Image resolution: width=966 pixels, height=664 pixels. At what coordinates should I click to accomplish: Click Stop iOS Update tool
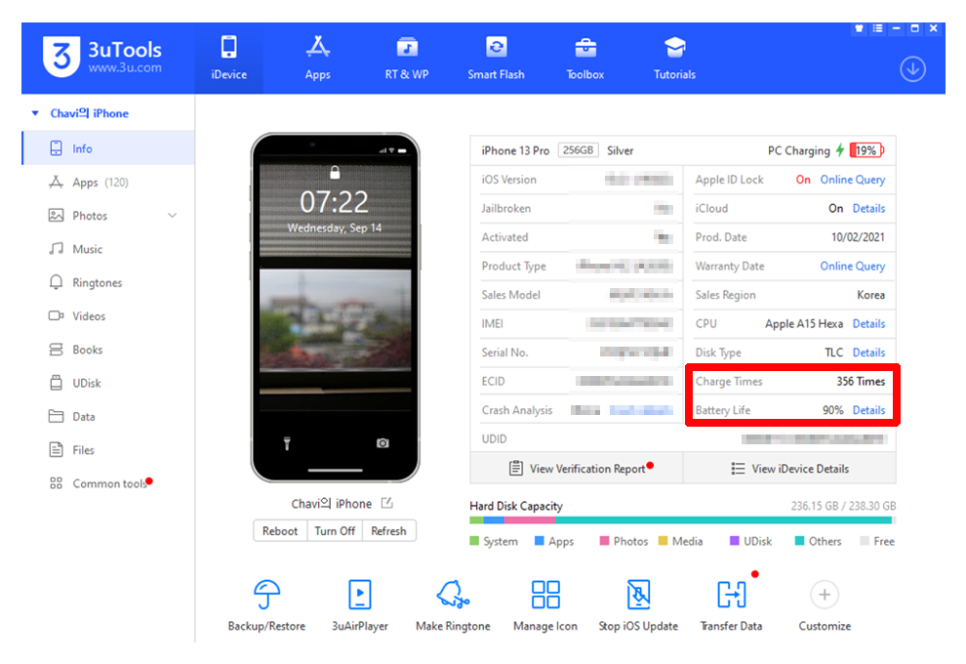click(638, 605)
